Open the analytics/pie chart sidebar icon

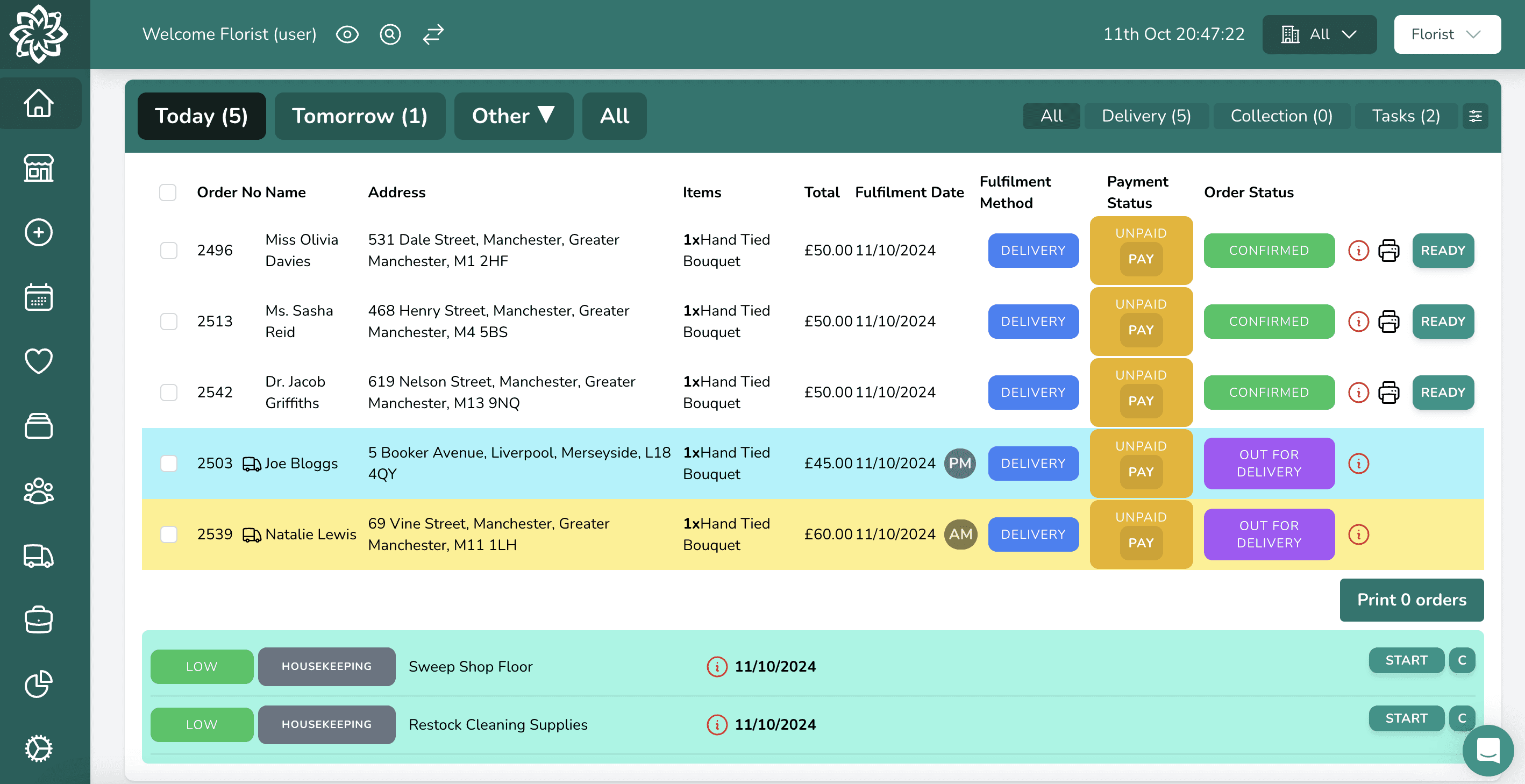[38, 683]
